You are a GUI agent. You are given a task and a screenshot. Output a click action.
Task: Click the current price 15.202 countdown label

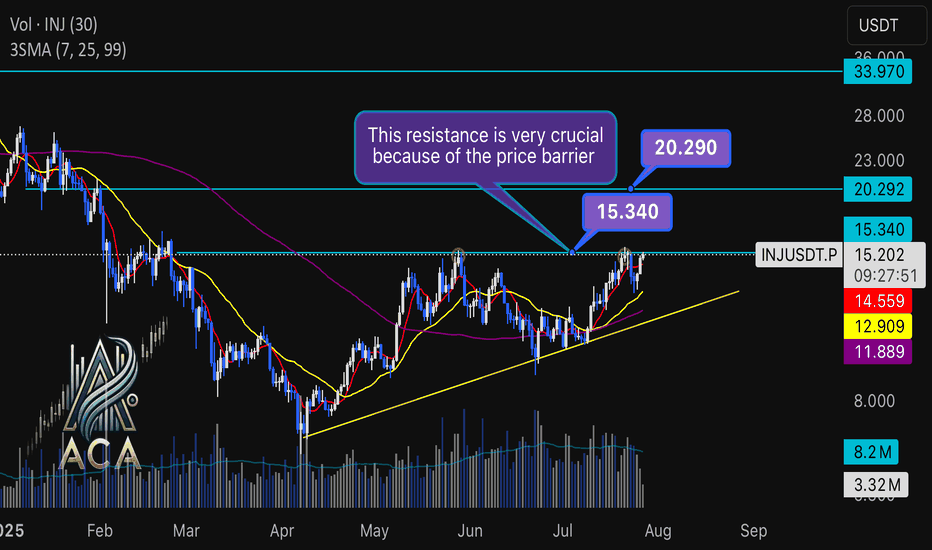884,265
